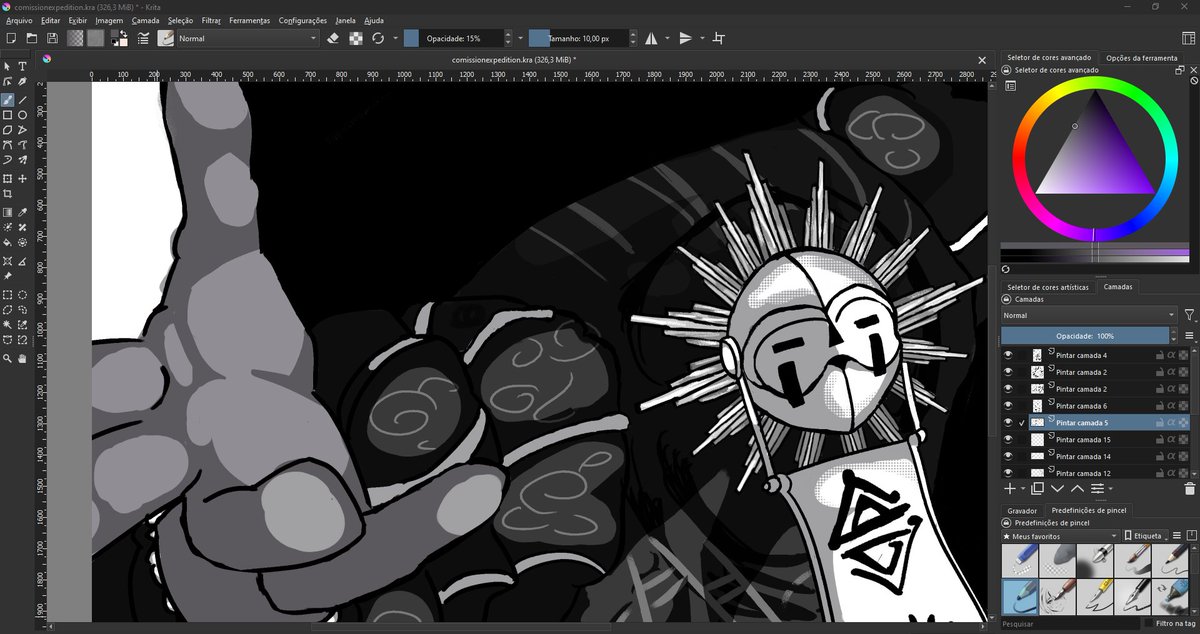Open the Filtrar menu
The height and width of the screenshot is (634, 1200).
(x=211, y=20)
